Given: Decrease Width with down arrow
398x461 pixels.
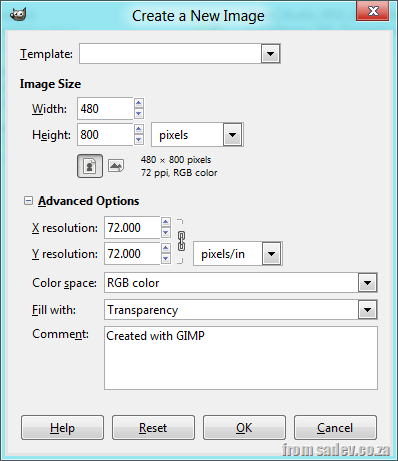Looking at the screenshot, I should 139,114.
